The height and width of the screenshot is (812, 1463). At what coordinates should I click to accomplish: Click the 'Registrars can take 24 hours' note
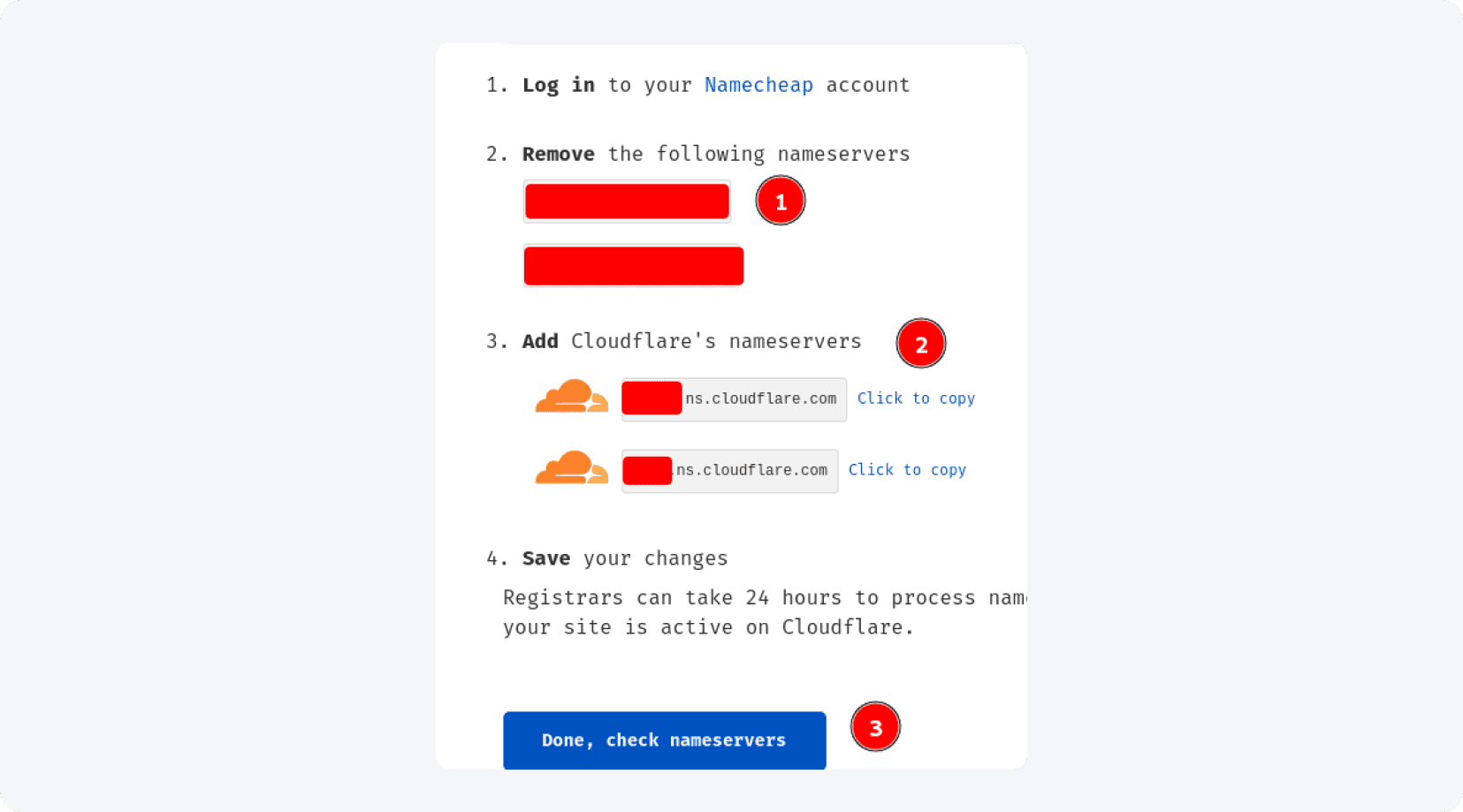tap(760, 598)
